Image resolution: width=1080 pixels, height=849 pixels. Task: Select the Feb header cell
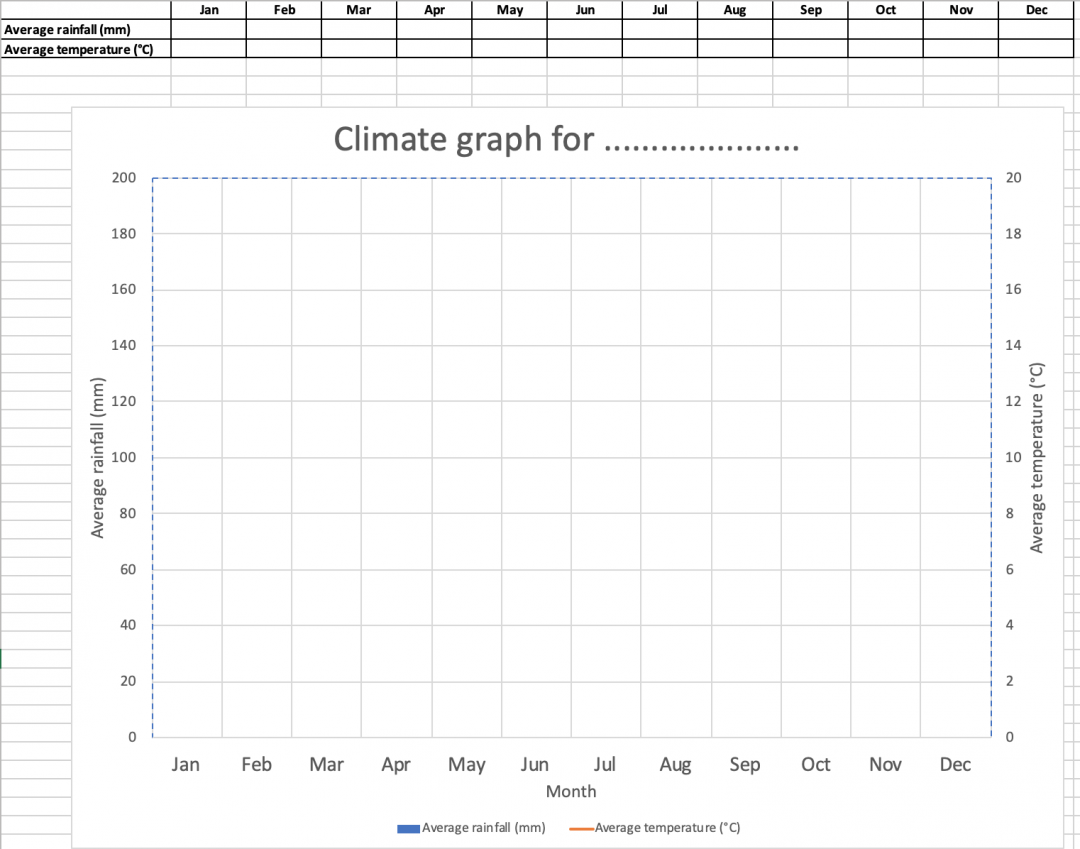(x=284, y=10)
